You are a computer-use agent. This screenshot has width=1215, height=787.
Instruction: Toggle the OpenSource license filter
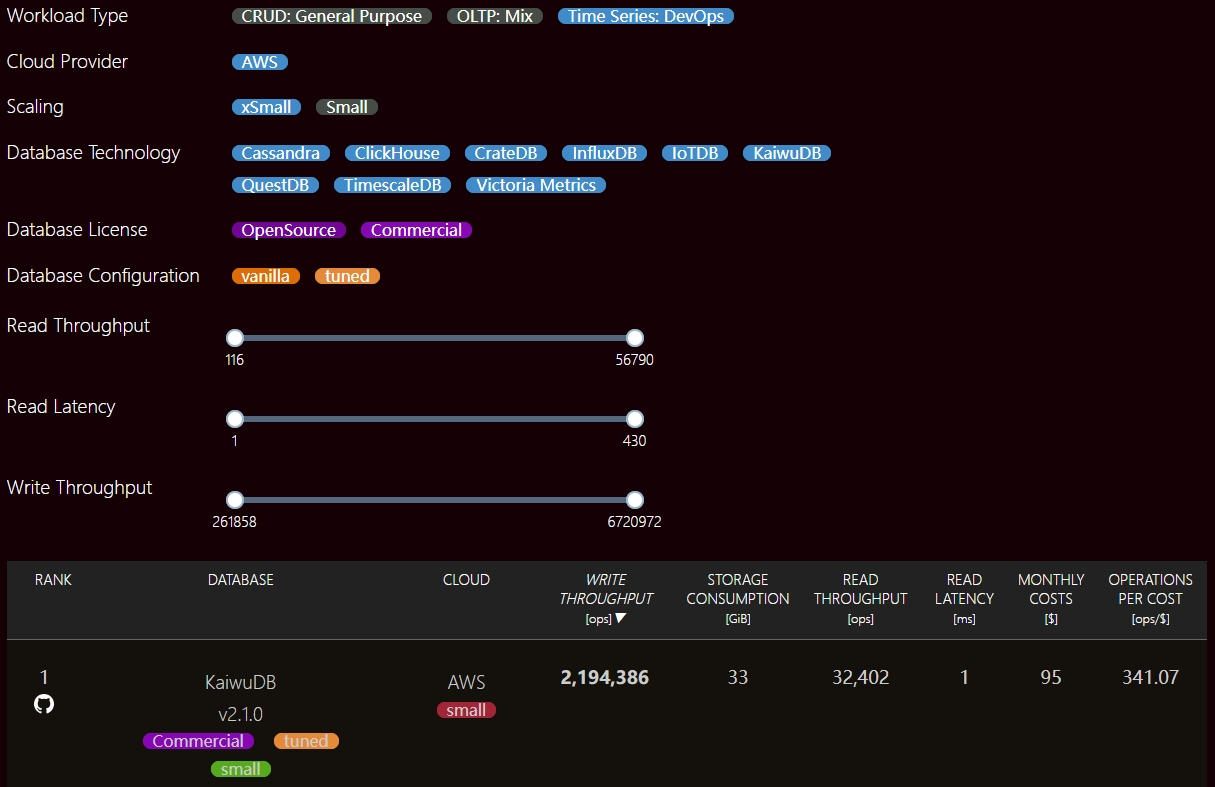[289, 230]
